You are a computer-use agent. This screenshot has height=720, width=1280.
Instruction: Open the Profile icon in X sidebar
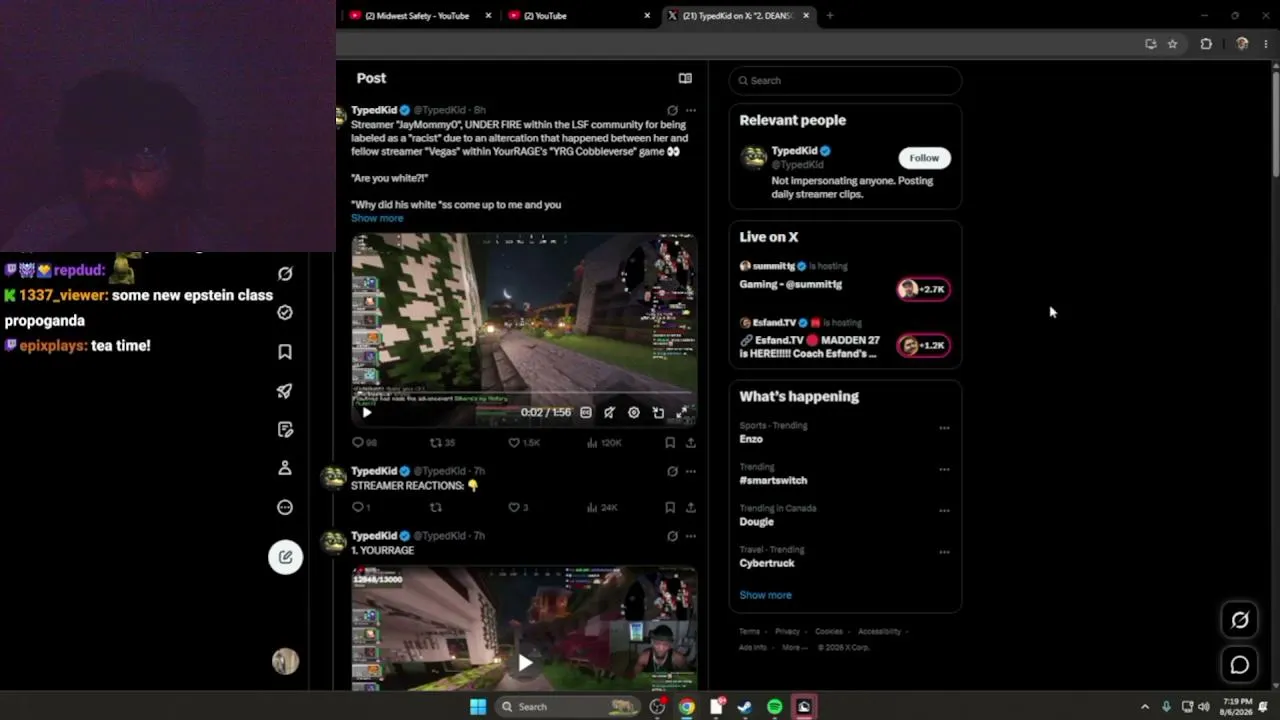coord(285,468)
